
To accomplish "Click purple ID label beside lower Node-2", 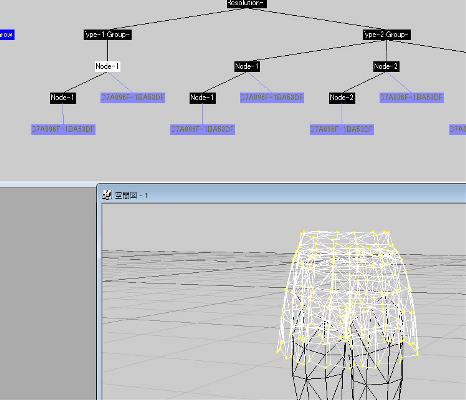I will 412,97.
